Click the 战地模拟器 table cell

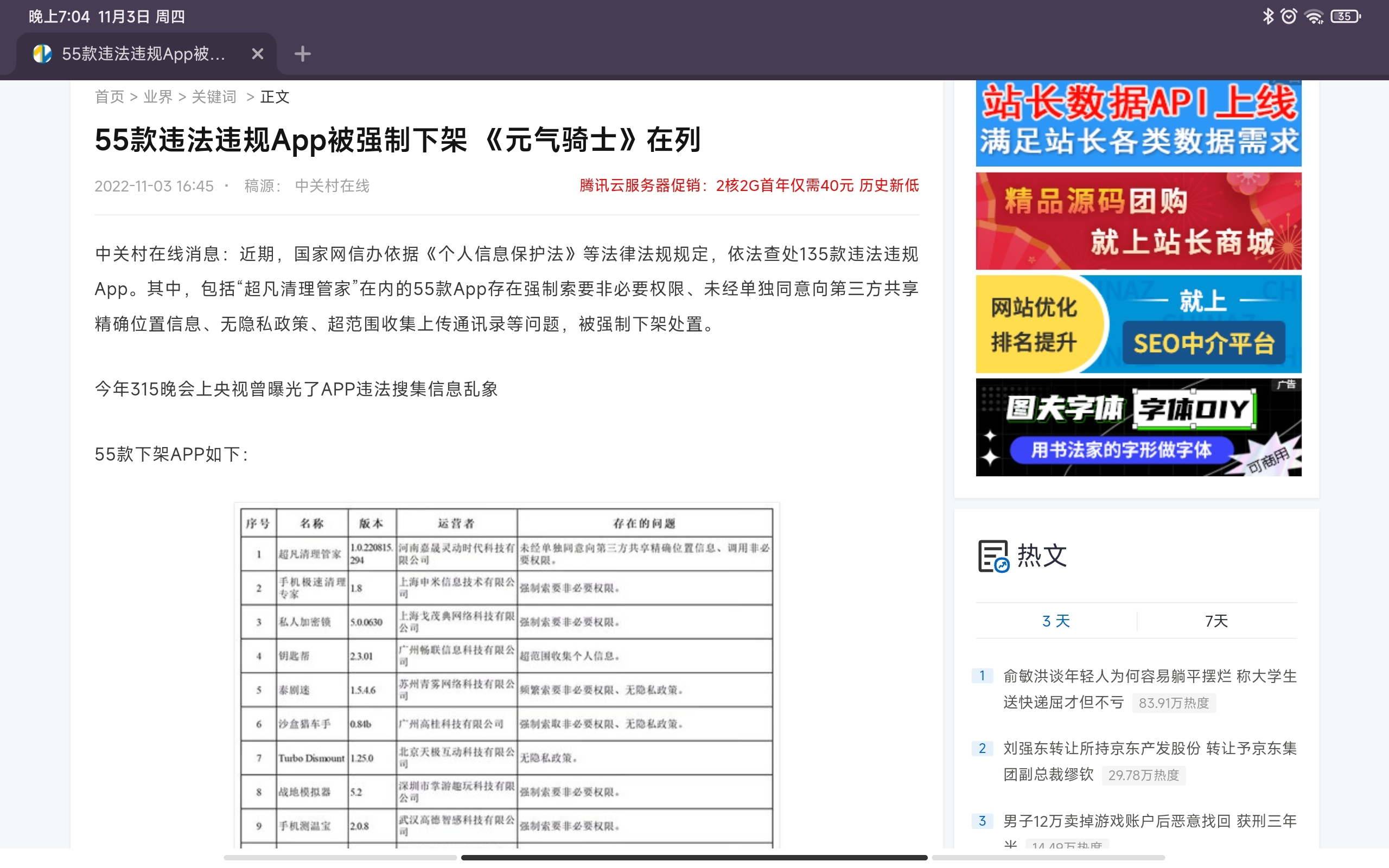[311, 792]
